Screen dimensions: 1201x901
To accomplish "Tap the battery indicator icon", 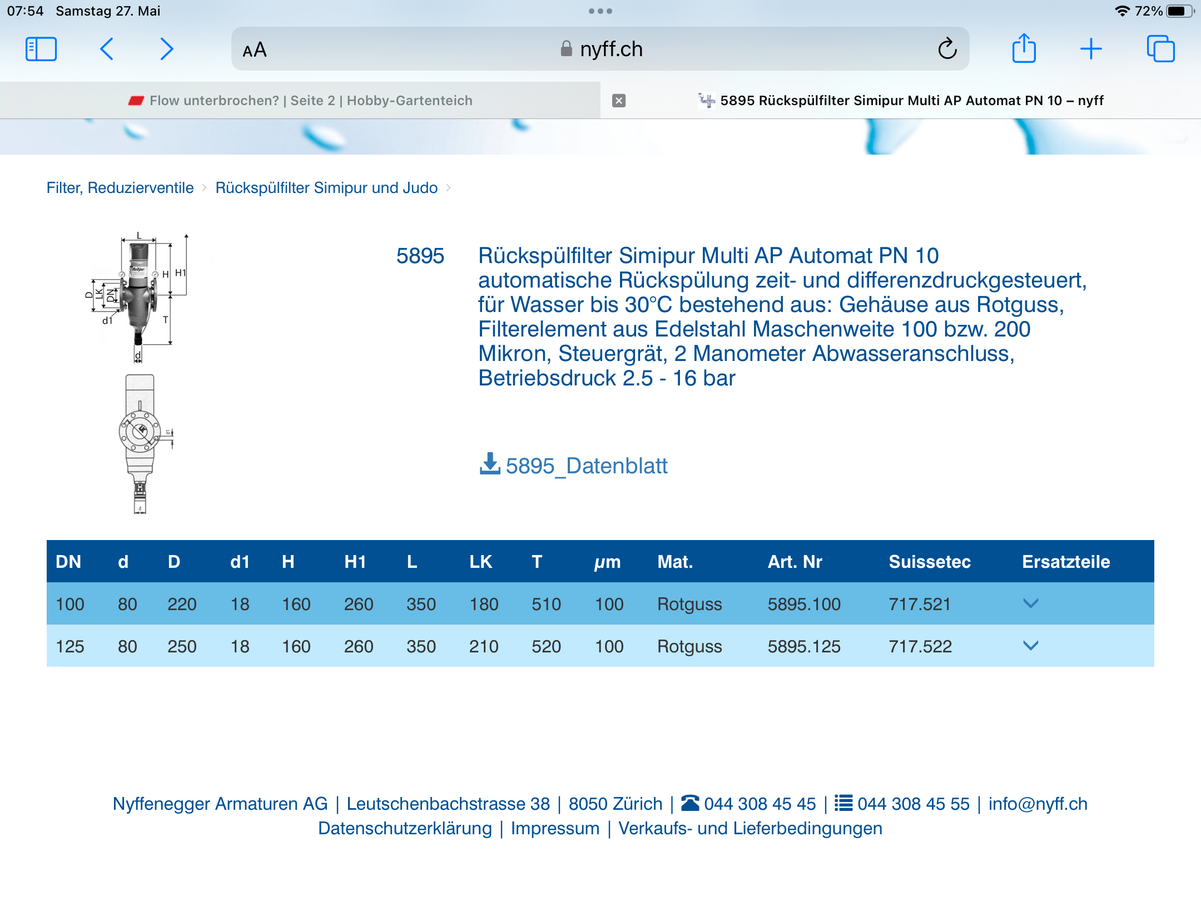I will (1179, 11).
